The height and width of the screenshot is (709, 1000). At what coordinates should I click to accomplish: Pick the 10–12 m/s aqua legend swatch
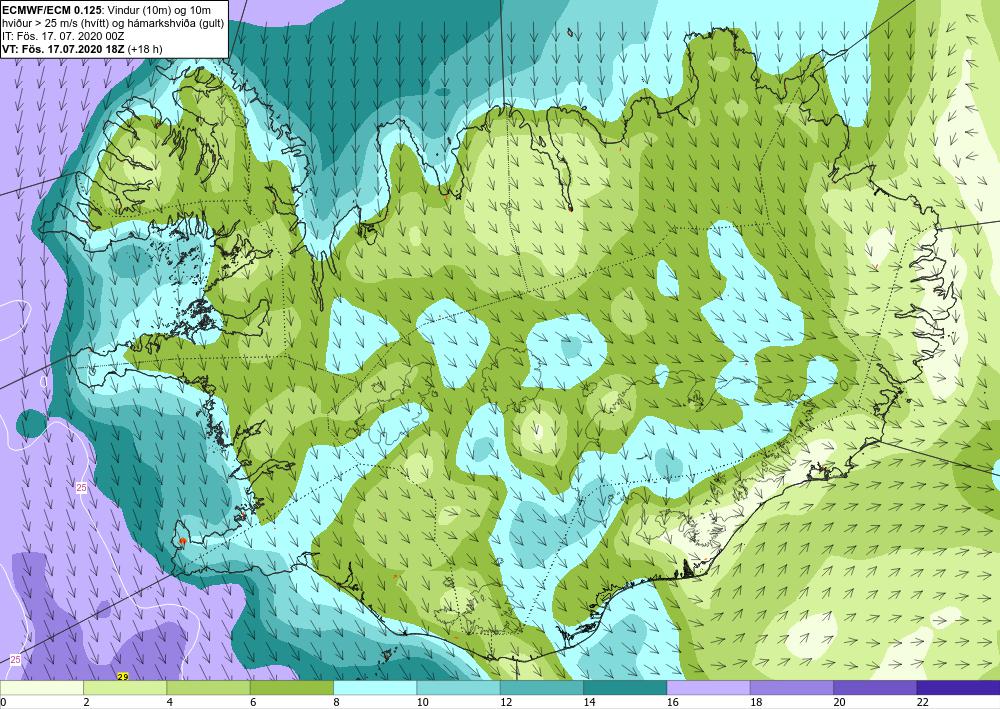pos(459,688)
